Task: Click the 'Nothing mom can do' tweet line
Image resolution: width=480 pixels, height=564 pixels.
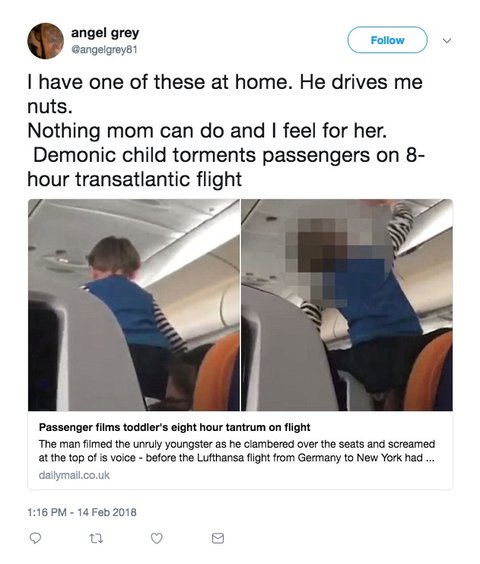Action: click(x=207, y=130)
